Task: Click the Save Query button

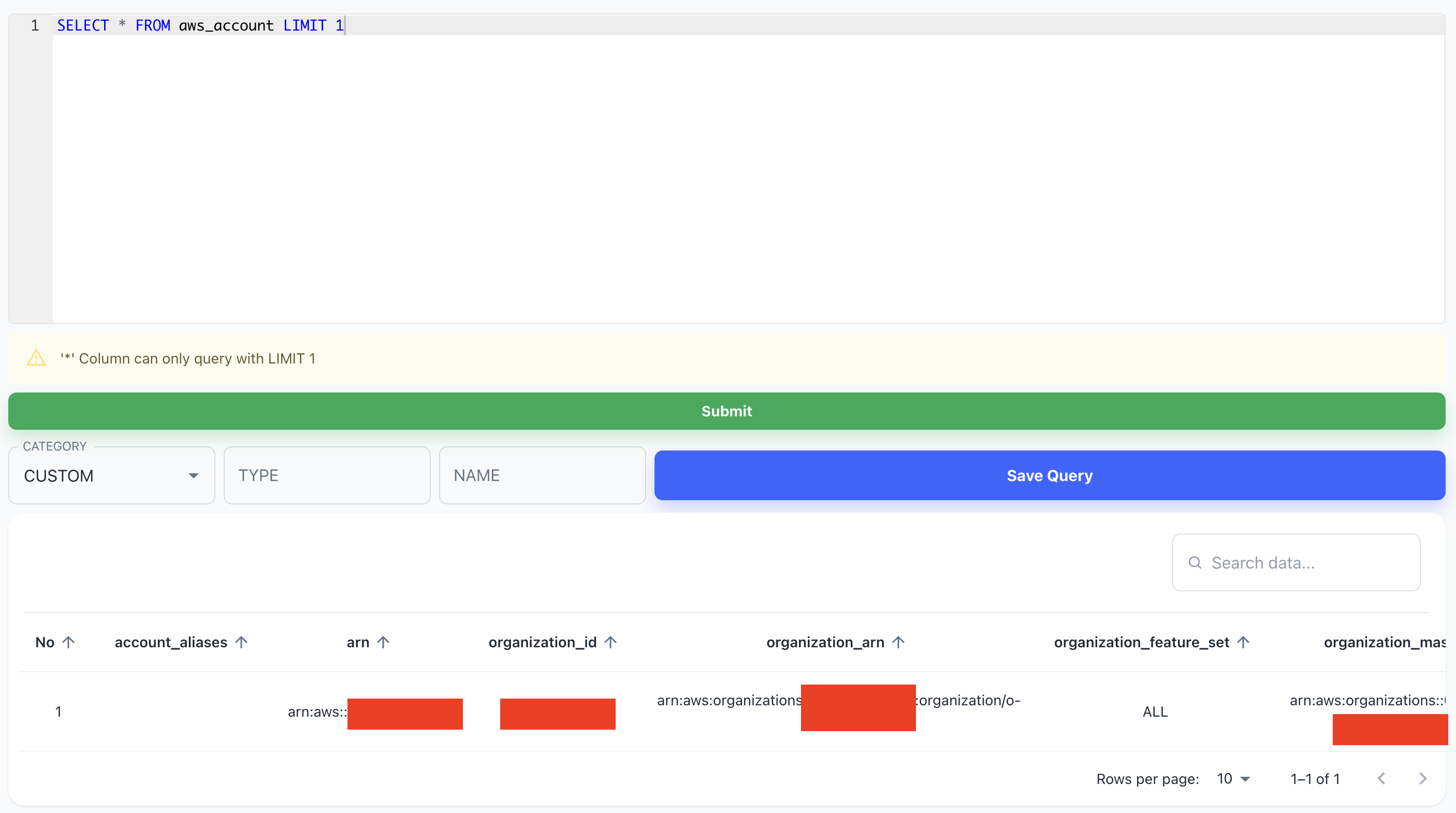Action: pos(1049,475)
